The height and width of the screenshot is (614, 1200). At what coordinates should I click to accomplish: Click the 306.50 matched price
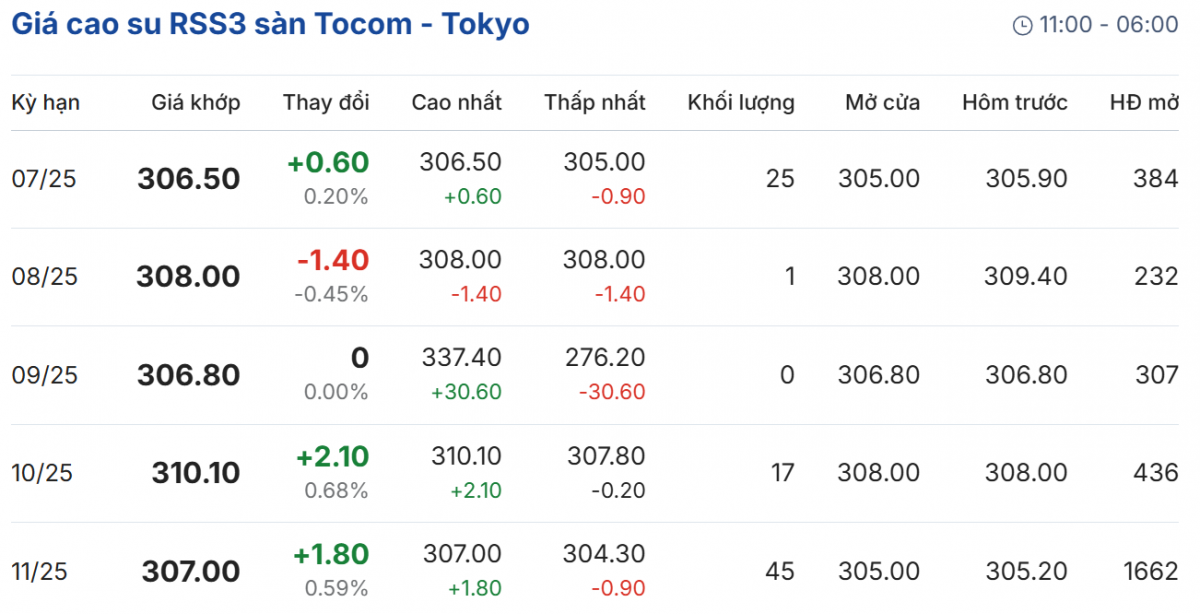click(189, 179)
